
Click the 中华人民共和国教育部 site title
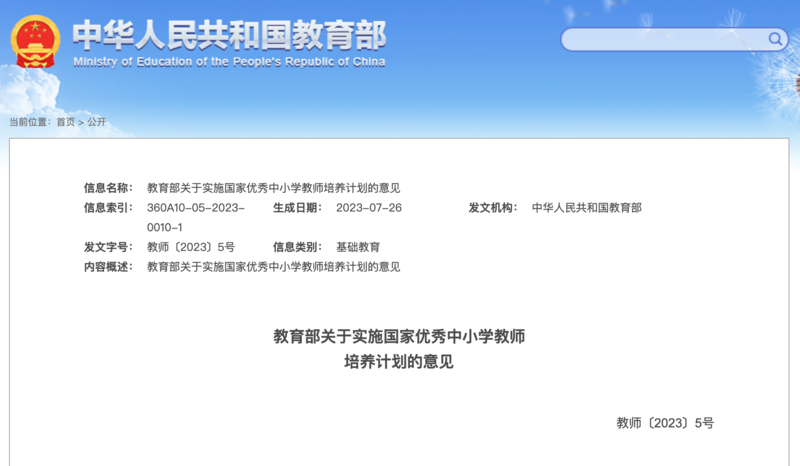tap(229, 34)
